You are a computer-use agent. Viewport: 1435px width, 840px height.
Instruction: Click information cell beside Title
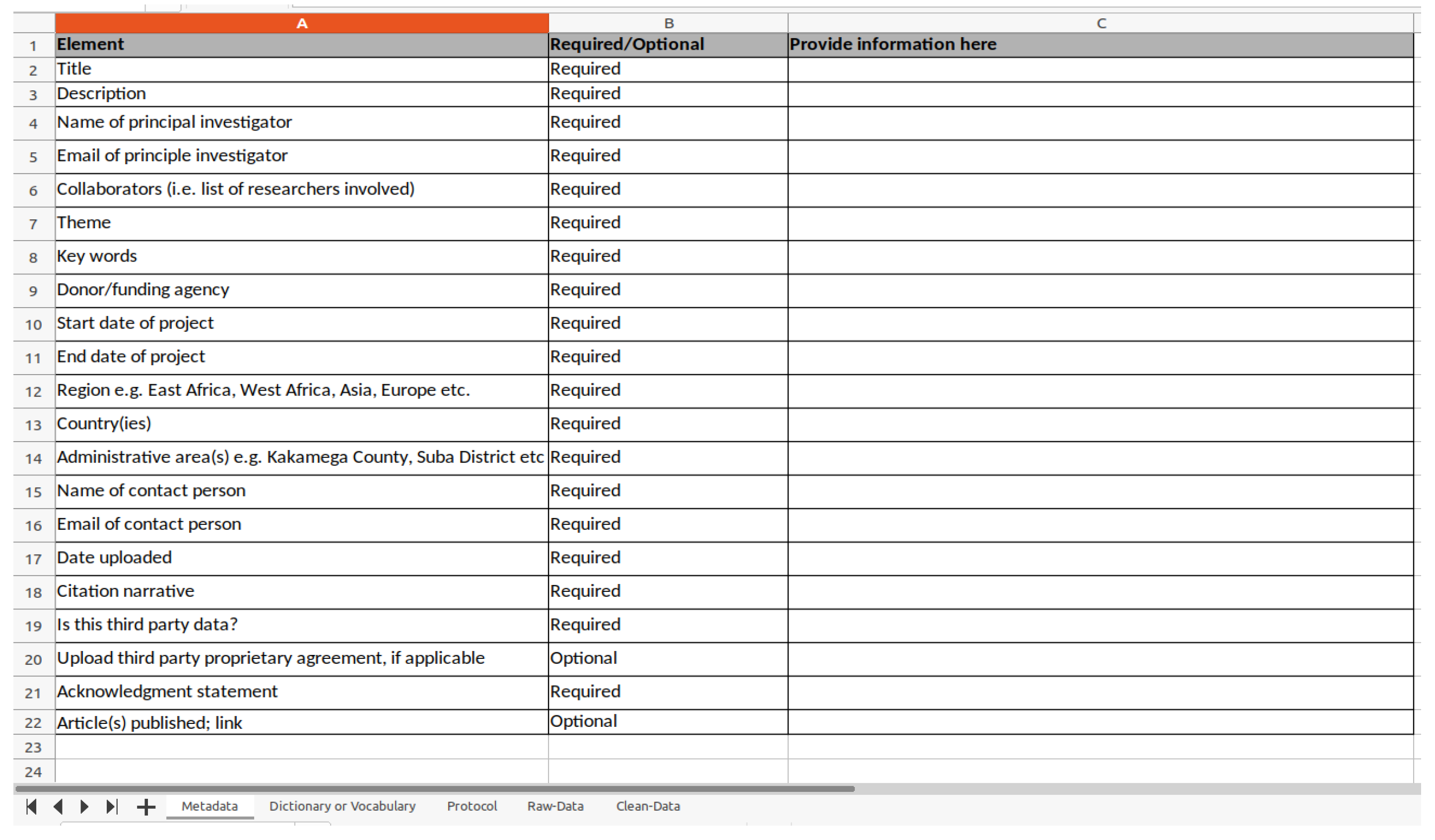click(x=1101, y=69)
